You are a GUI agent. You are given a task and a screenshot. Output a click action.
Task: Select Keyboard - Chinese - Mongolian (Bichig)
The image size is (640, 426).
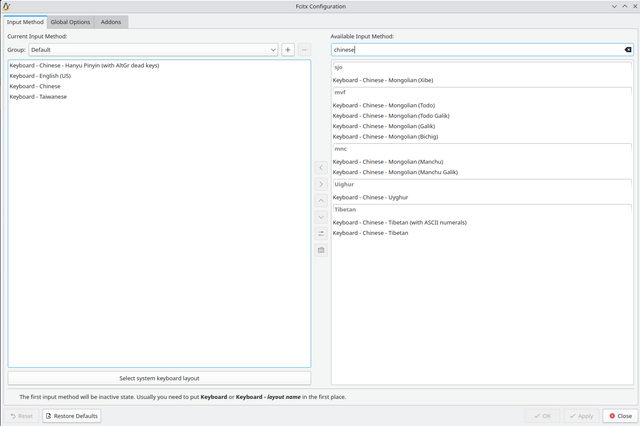tap(482, 137)
